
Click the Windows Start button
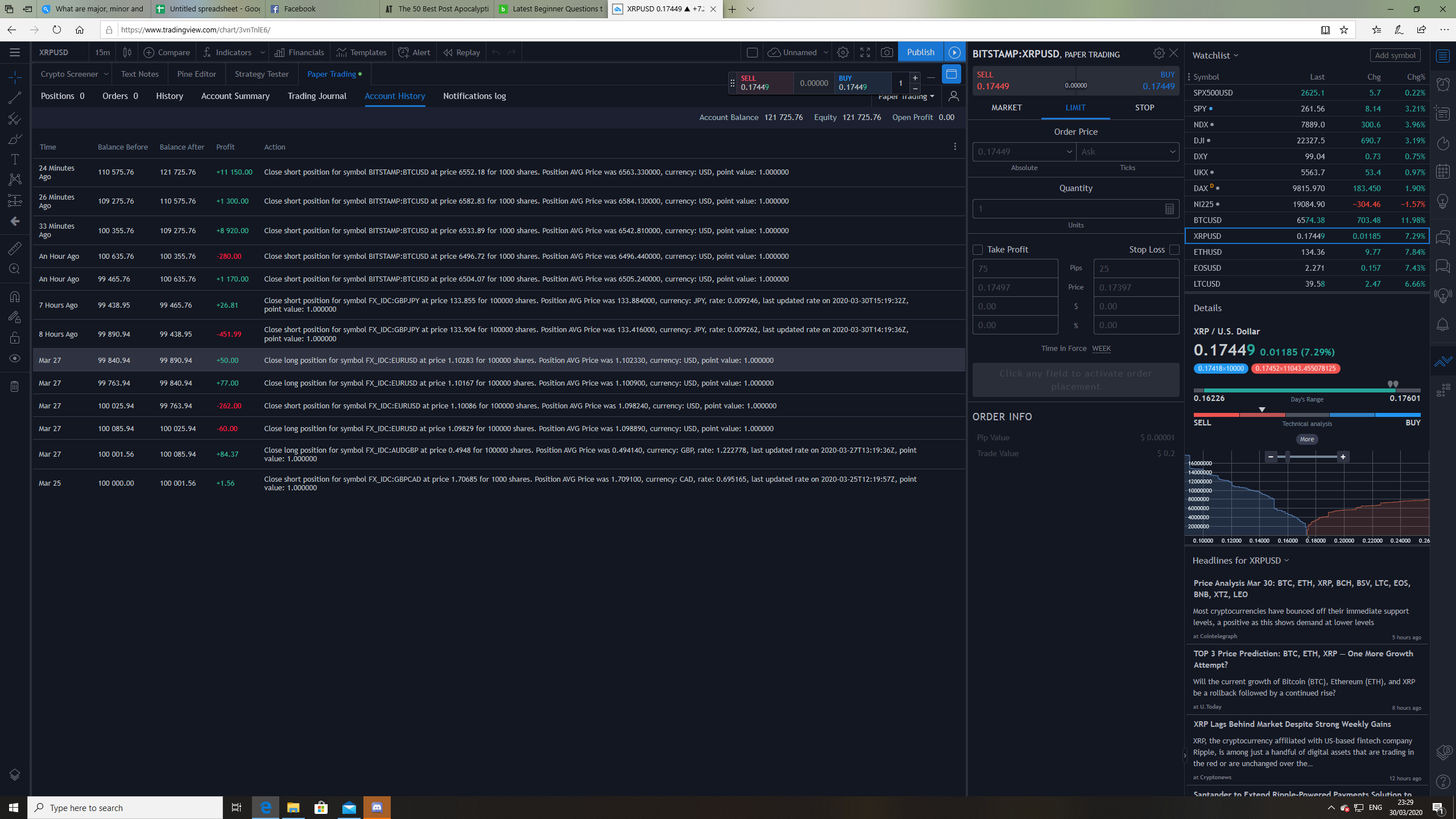pyautogui.click(x=14, y=808)
